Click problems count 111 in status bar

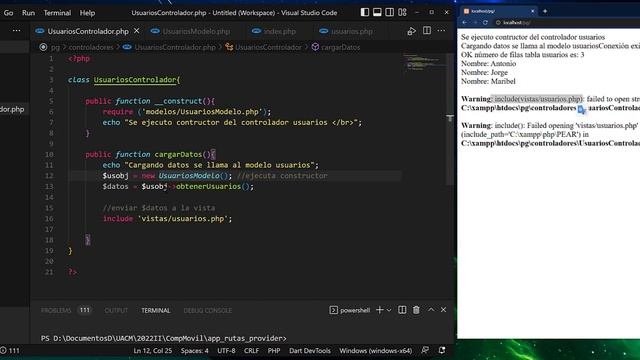(x=10, y=351)
